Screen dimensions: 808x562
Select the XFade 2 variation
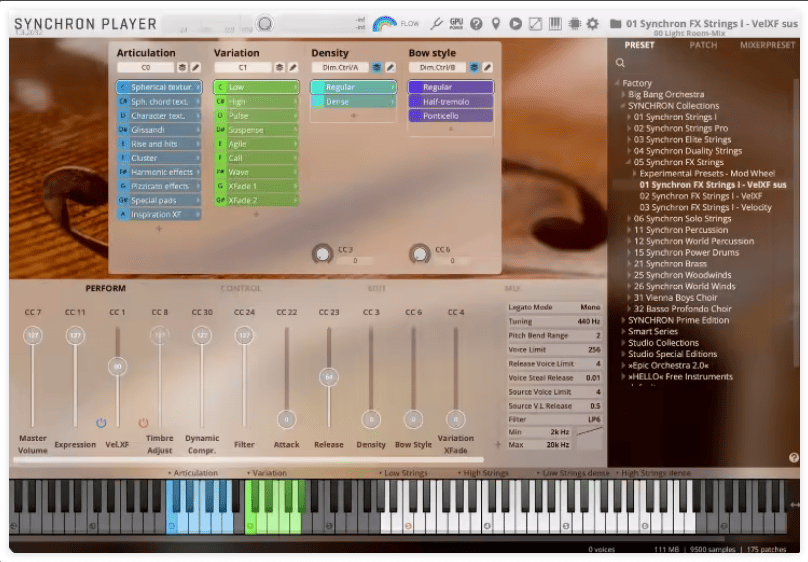point(257,200)
